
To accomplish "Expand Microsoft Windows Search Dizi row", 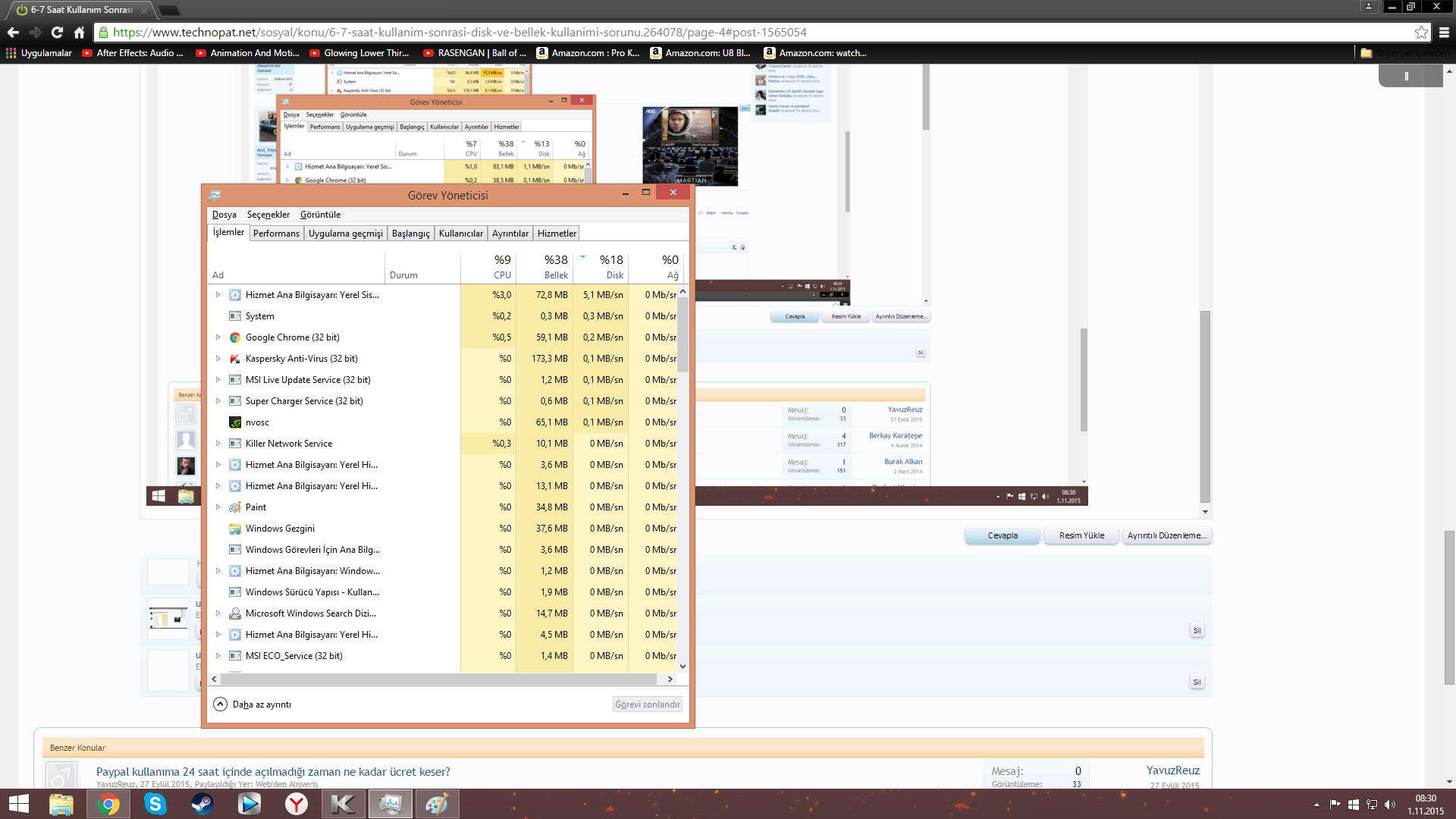I will tap(218, 613).
